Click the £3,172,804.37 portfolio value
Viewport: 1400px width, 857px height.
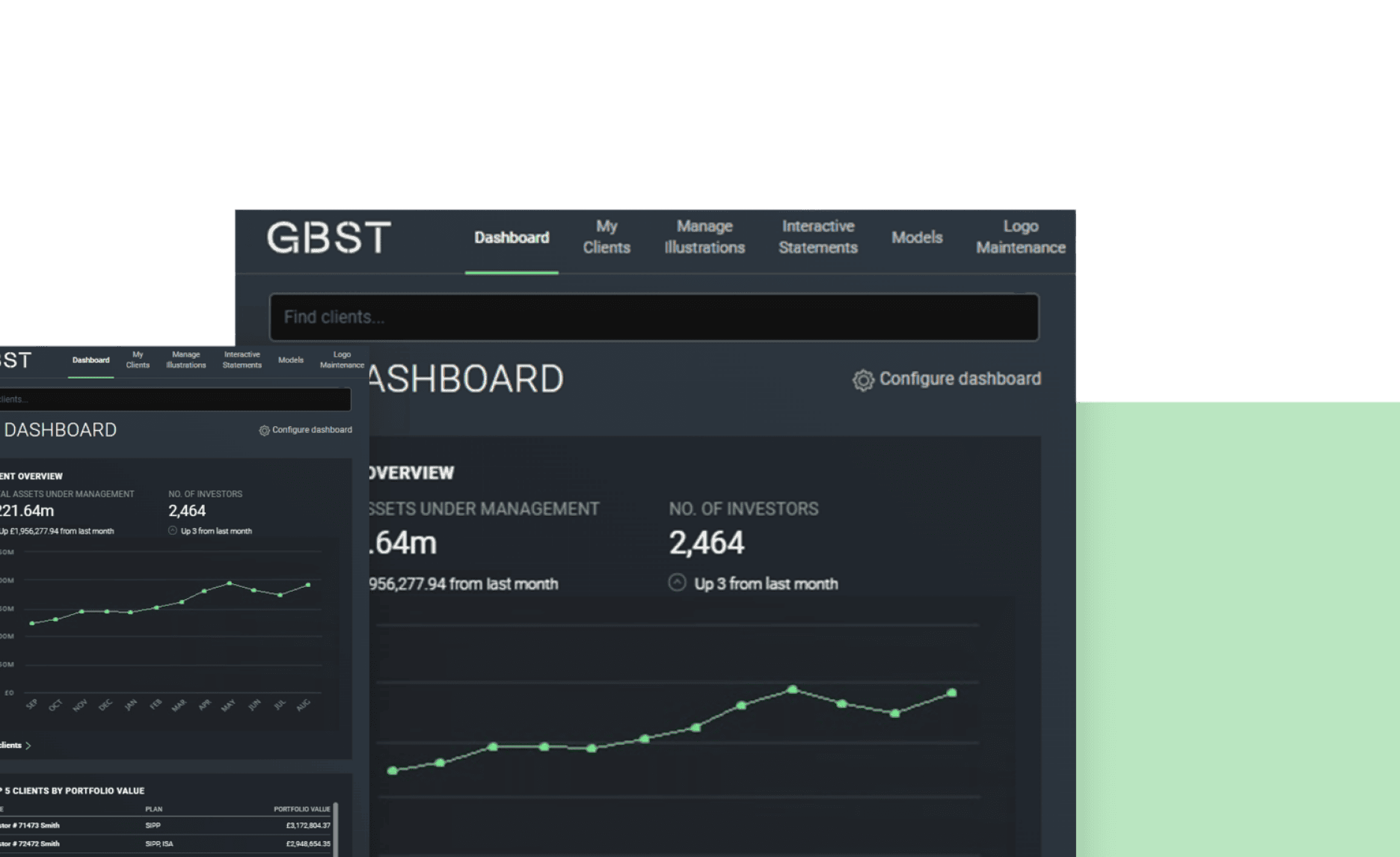tap(308, 826)
